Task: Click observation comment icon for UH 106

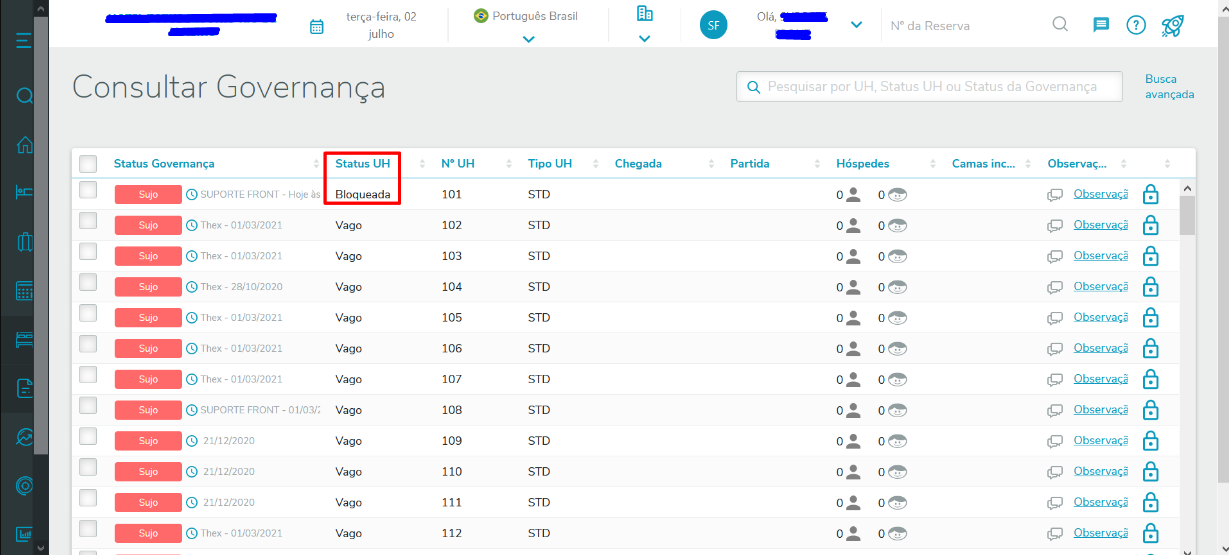Action: (x=1055, y=349)
